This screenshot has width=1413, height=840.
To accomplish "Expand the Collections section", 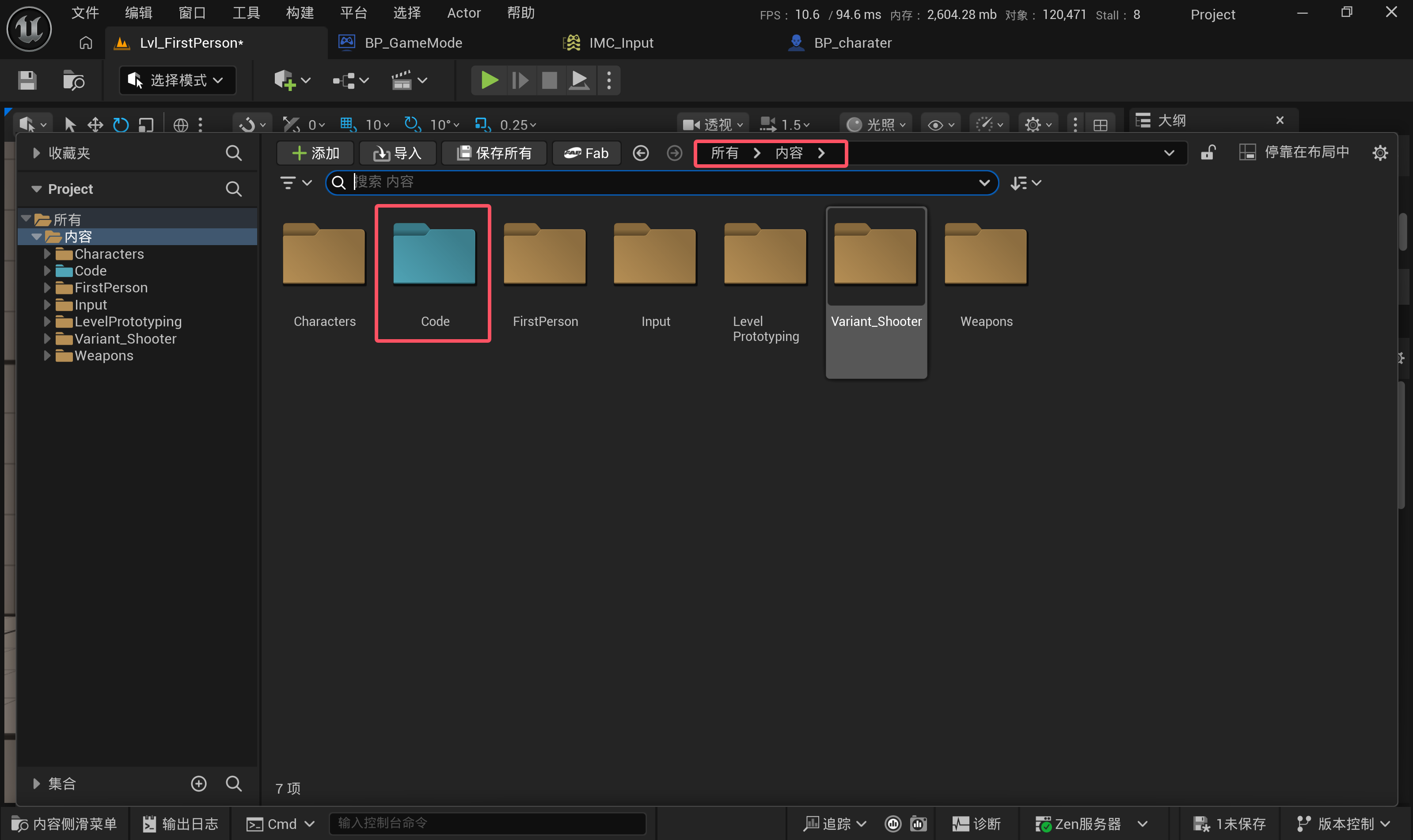I will click(36, 783).
